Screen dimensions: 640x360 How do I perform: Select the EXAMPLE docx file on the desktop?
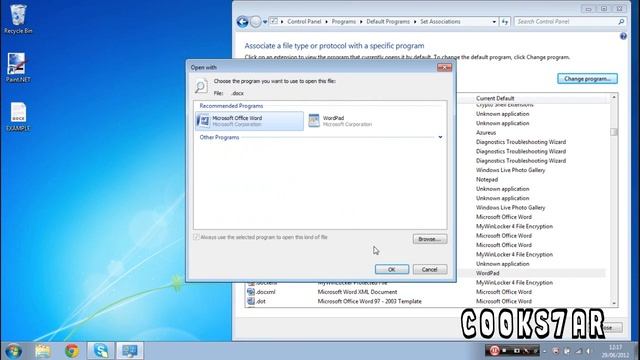pos(18,116)
